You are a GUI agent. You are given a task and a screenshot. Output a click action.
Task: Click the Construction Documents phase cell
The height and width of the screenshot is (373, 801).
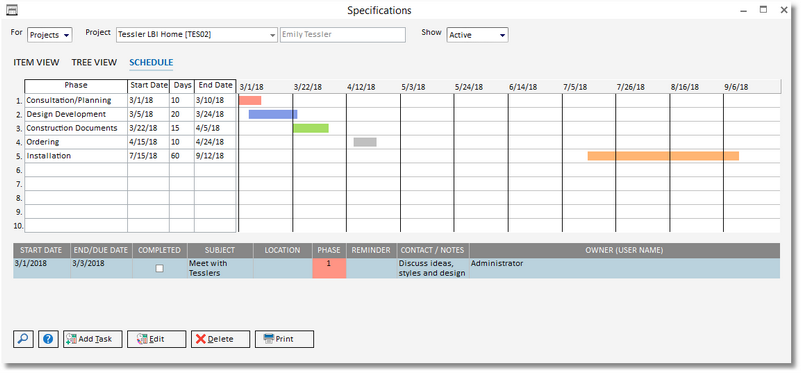click(76, 128)
